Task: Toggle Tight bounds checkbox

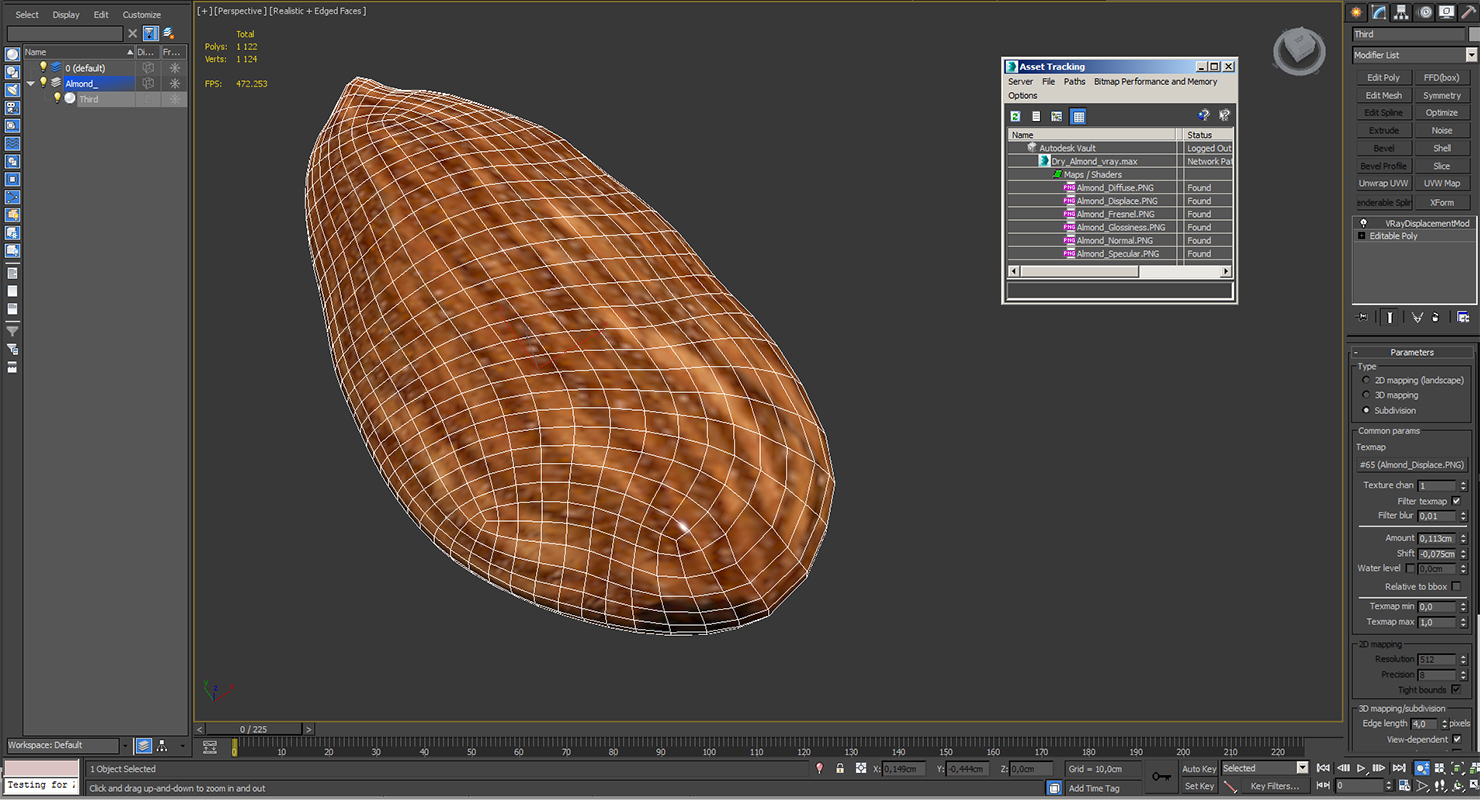Action: [1456, 690]
